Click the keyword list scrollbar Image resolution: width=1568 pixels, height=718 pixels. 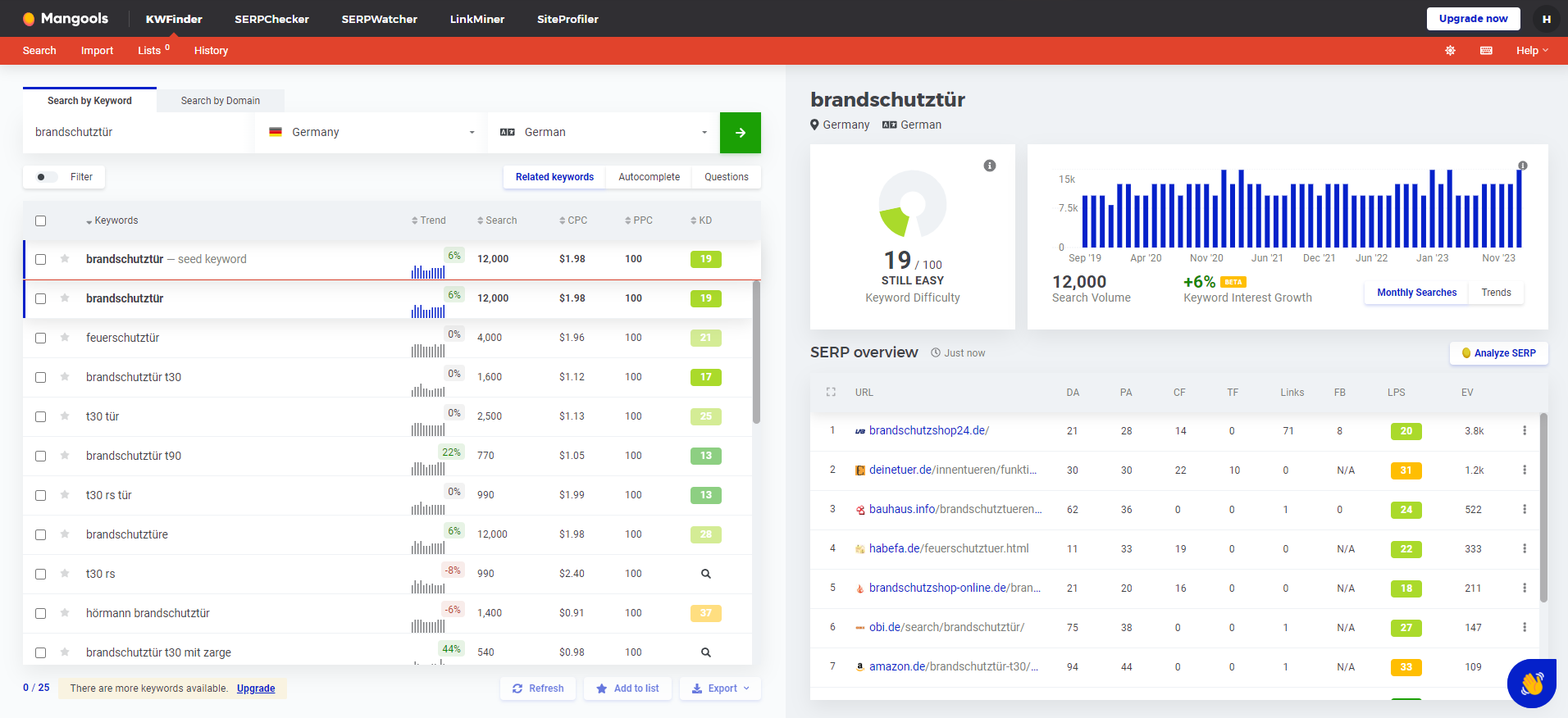click(756, 352)
